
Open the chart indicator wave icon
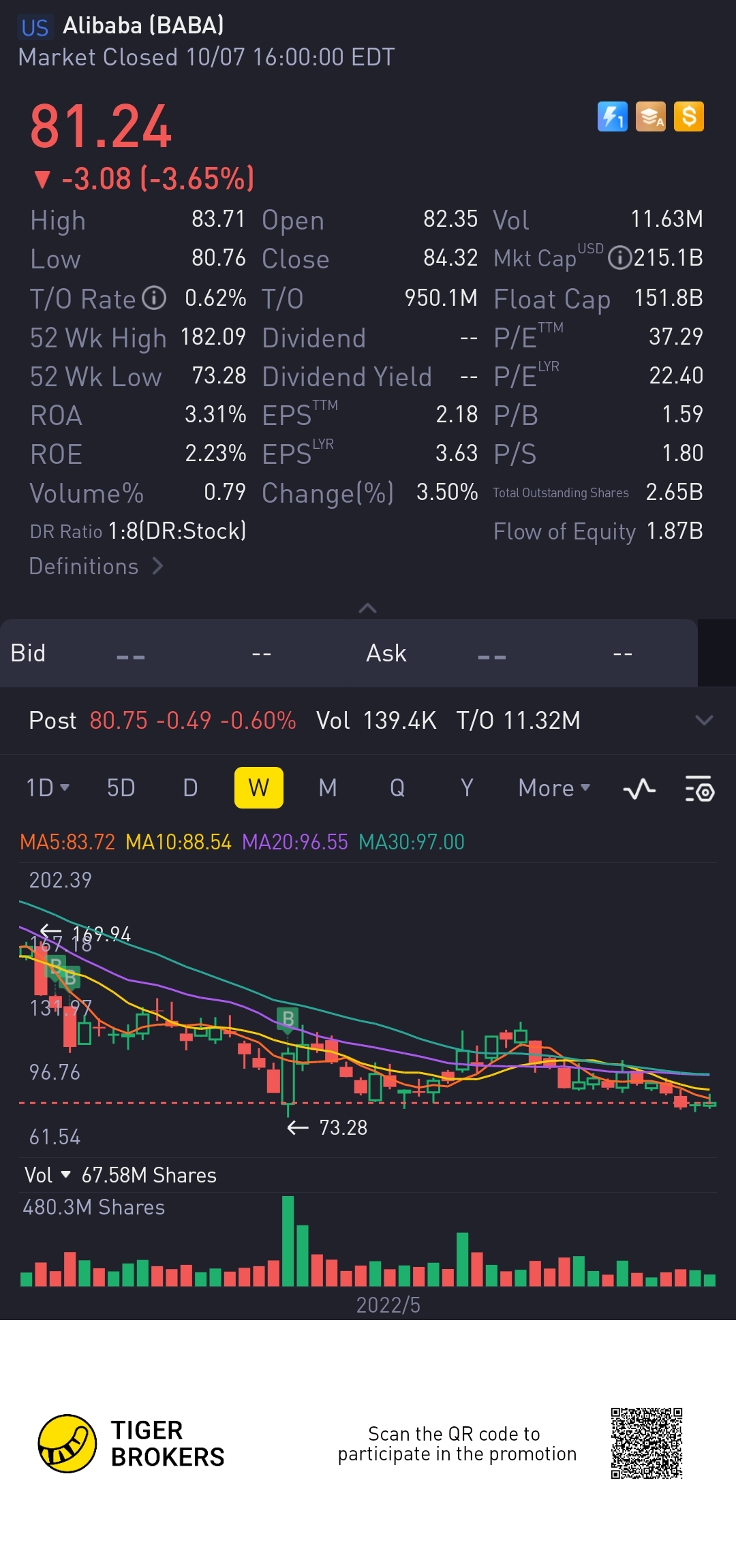pyautogui.click(x=639, y=789)
